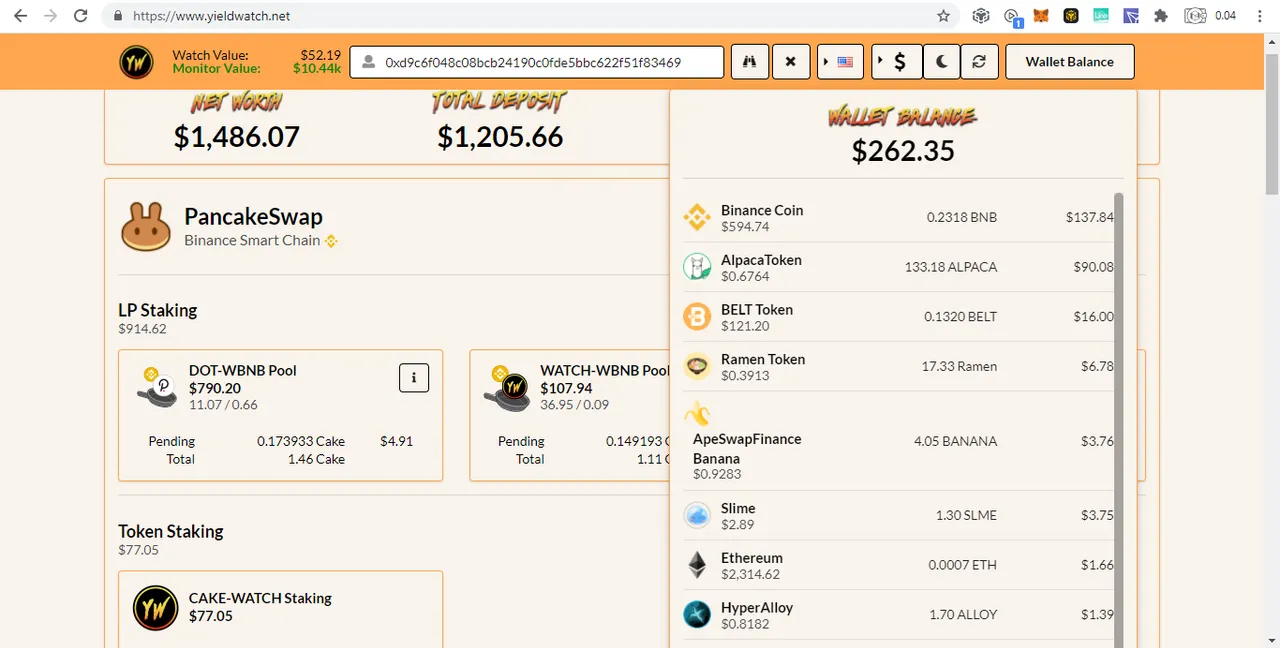
Task: Click the $137.84 Binance Coin value
Action: 1089,217
